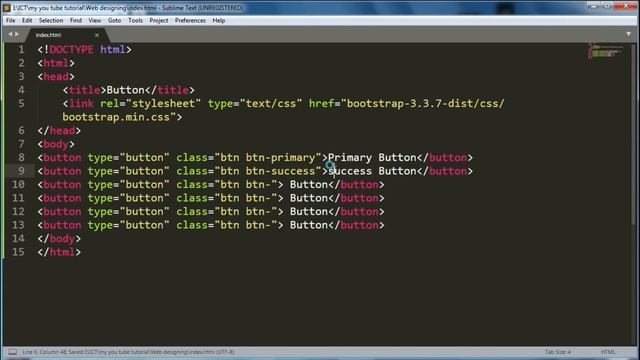640x360 pixels.
Task: Click 'bootstrap.min.css' on the wrapped line
Action: (116, 117)
